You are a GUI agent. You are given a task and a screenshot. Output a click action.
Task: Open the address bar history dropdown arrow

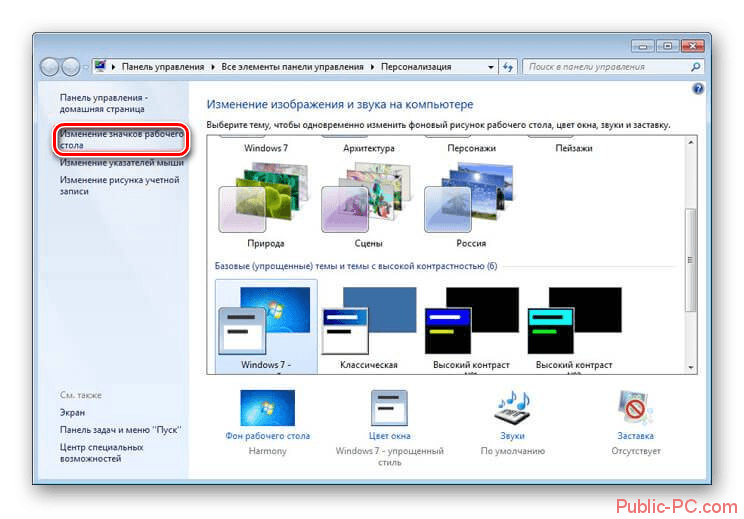(491, 67)
